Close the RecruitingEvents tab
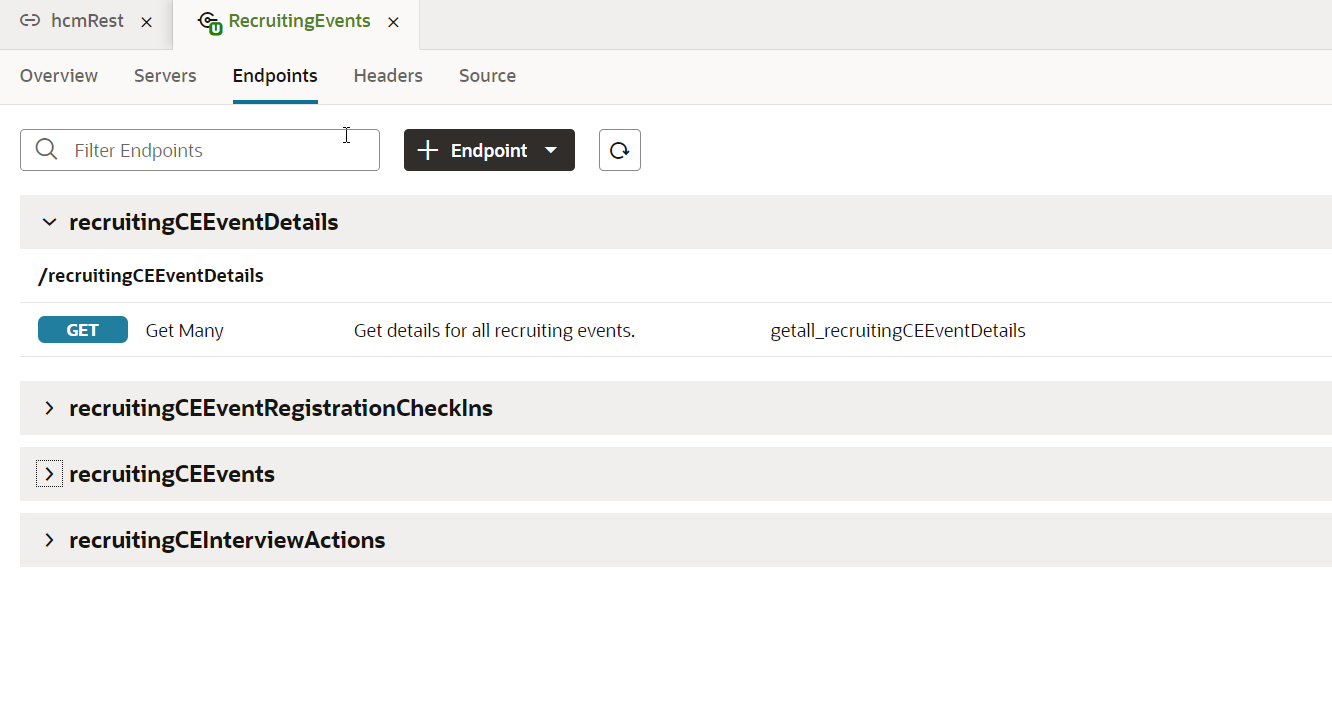This screenshot has height=708, width=1332. tap(393, 22)
